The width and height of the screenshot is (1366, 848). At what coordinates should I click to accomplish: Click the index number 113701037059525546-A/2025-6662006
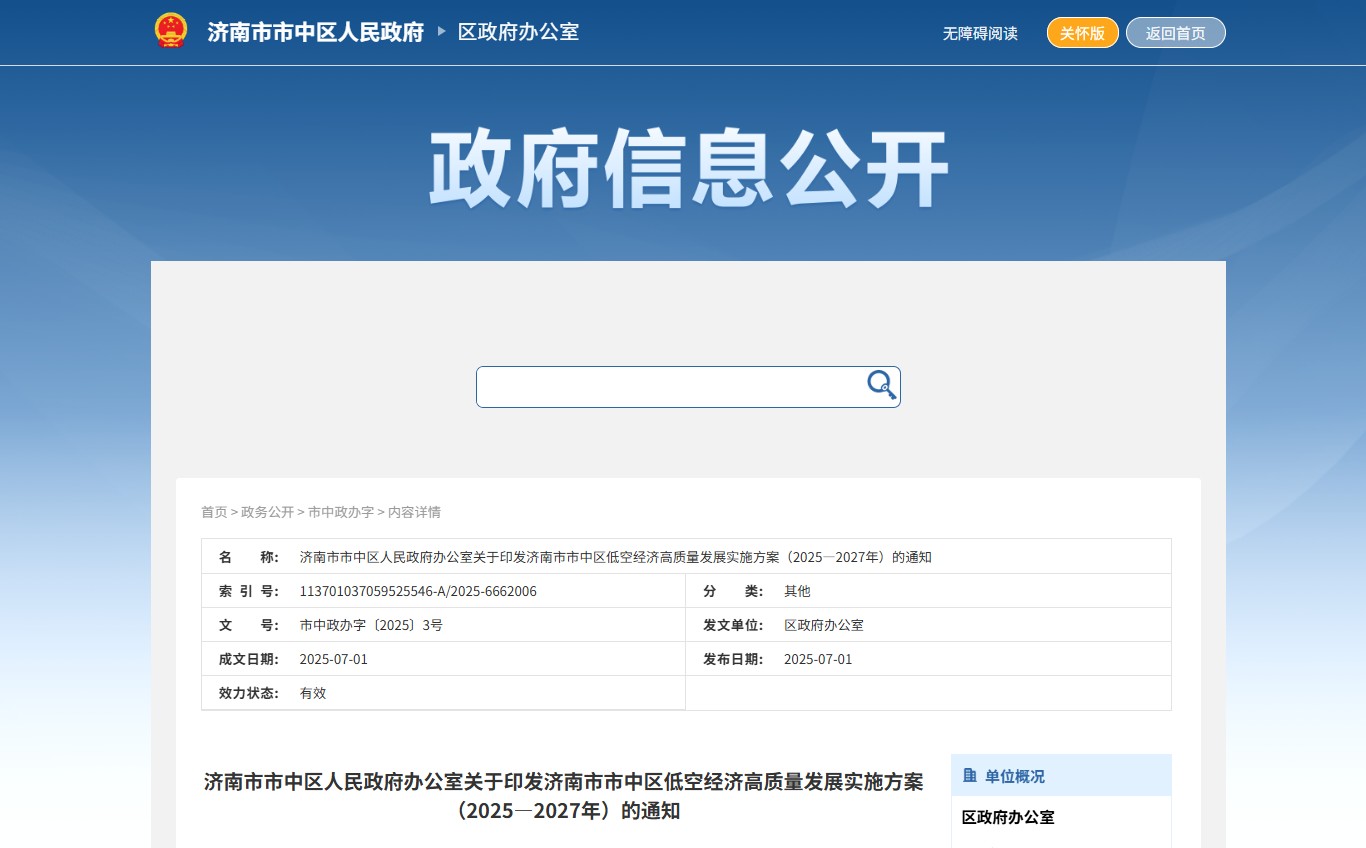(x=418, y=591)
